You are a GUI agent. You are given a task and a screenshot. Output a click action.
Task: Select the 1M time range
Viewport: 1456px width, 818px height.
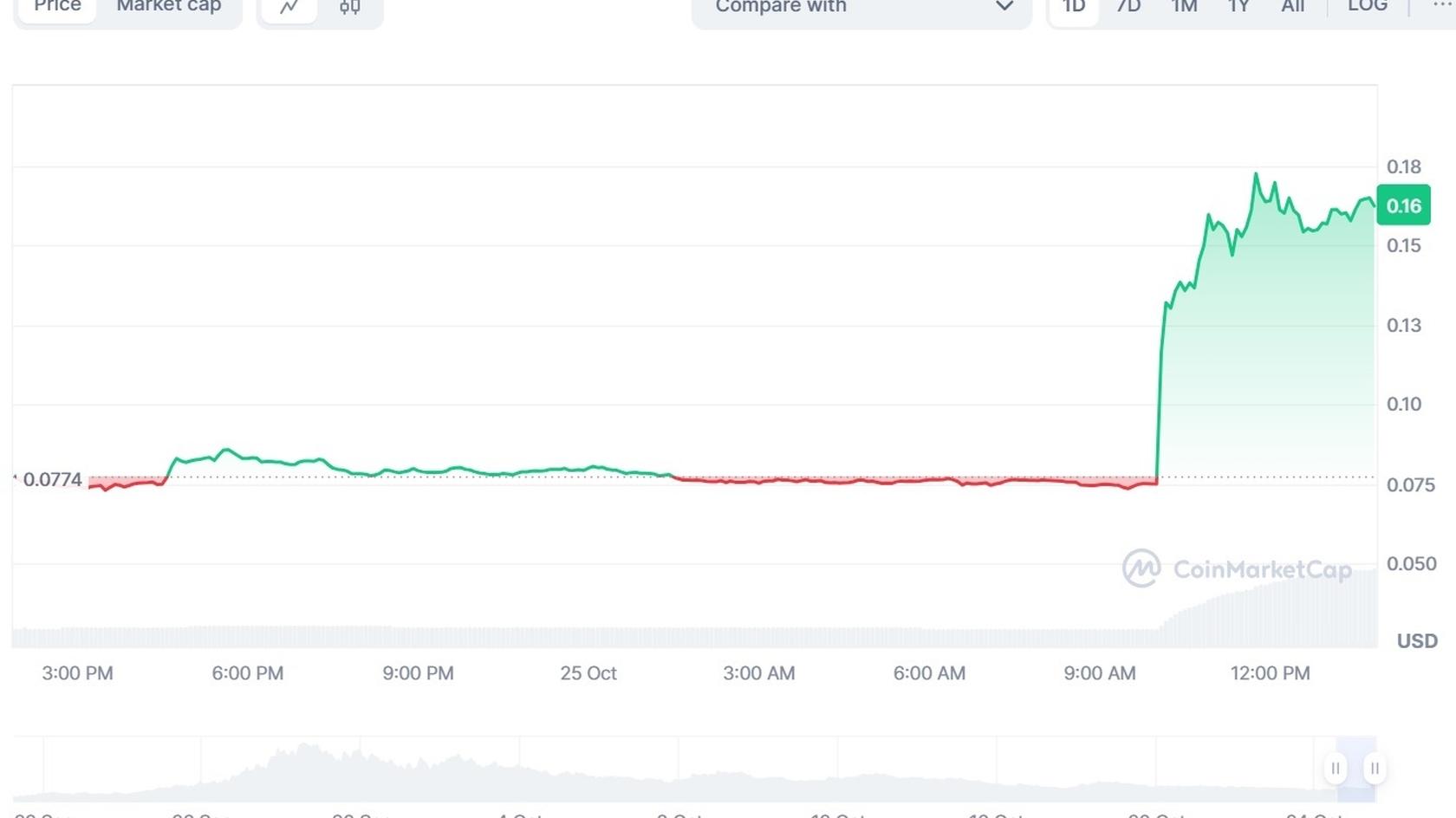click(x=1184, y=7)
